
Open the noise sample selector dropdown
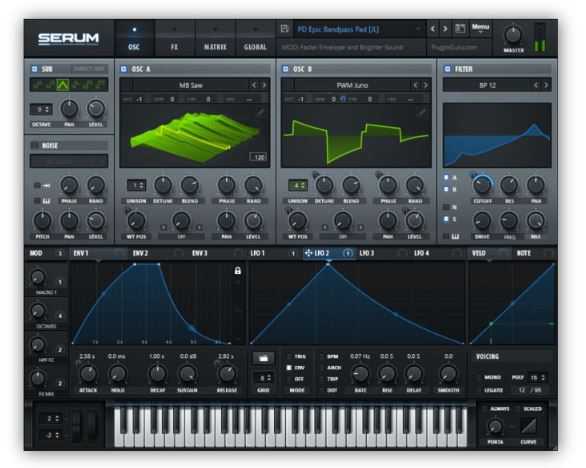click(69, 161)
